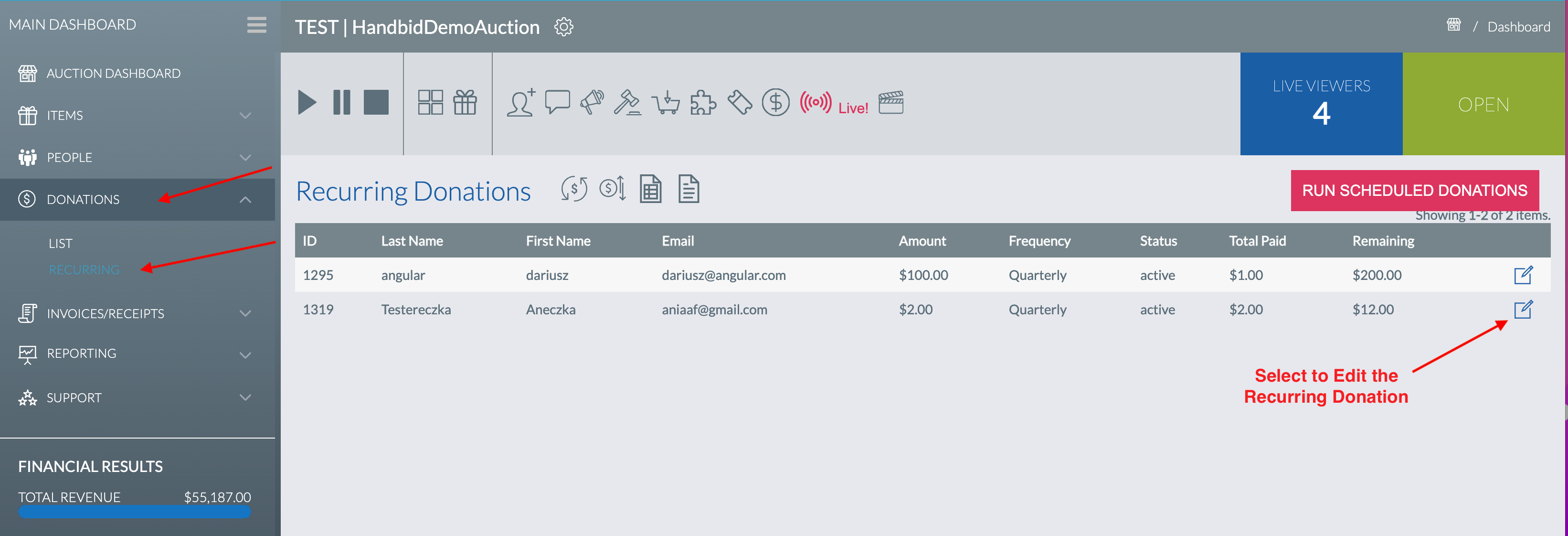Click the dollar circle toolbar icon
The image size is (1568, 536).
[x=775, y=102]
